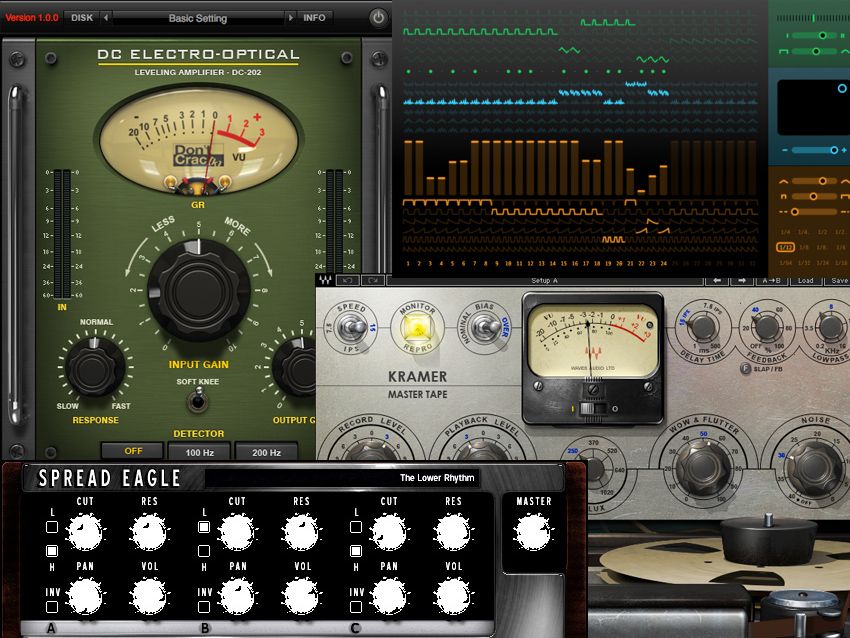Click the DC-202 gain reduction VU meter

pyautogui.click(x=198, y=142)
